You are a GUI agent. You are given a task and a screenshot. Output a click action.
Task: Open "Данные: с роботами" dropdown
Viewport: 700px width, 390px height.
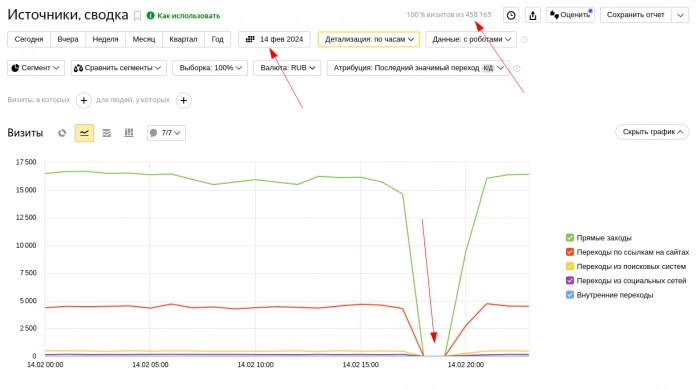471,39
